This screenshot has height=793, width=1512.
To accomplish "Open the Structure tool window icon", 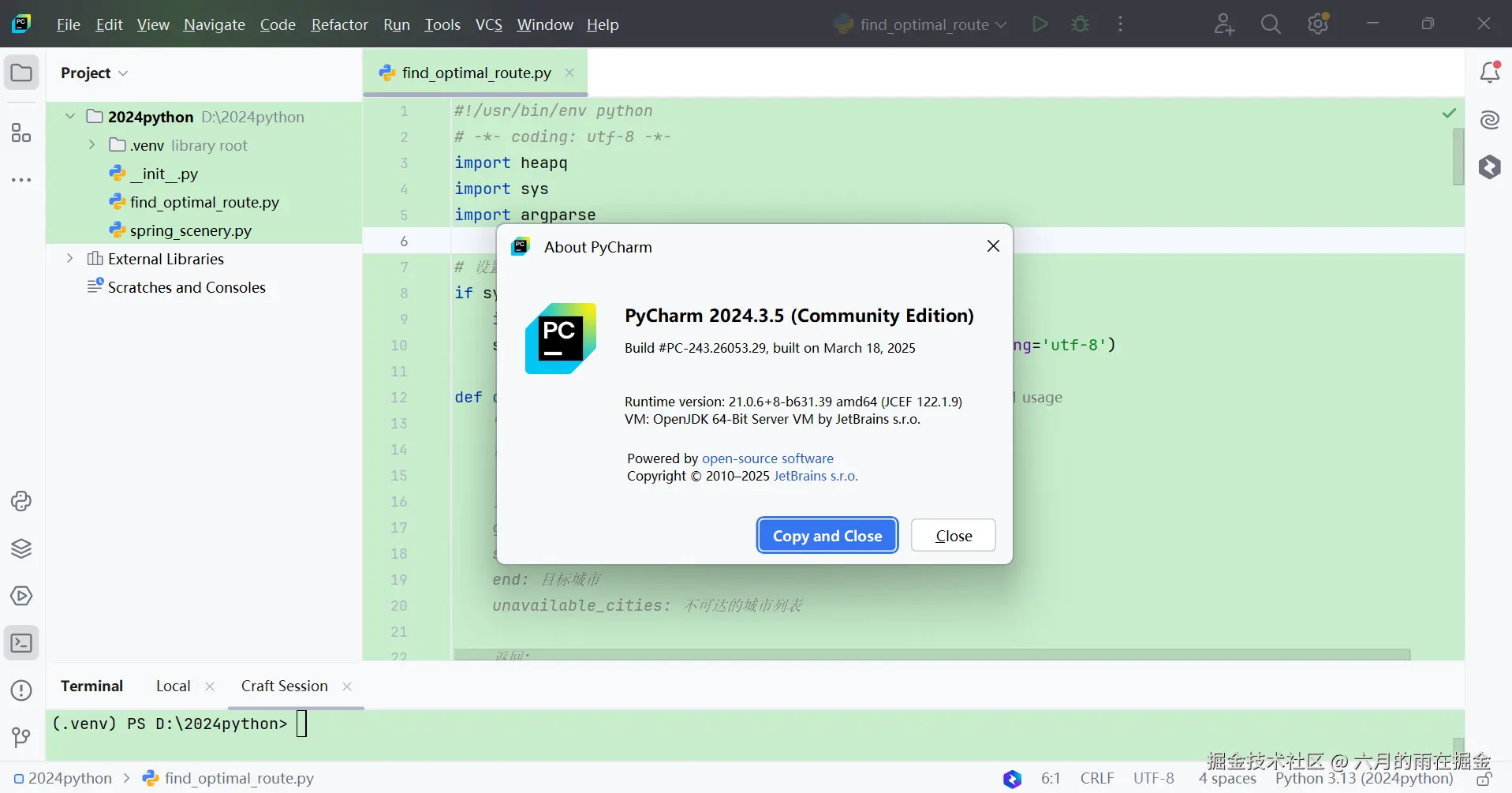I will 21,133.
